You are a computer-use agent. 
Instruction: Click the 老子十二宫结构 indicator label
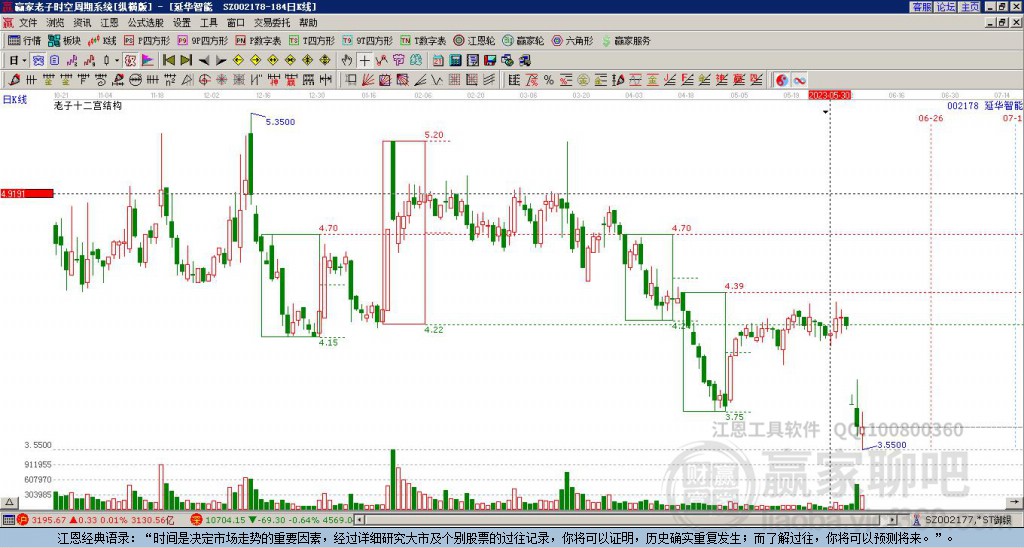coord(88,105)
